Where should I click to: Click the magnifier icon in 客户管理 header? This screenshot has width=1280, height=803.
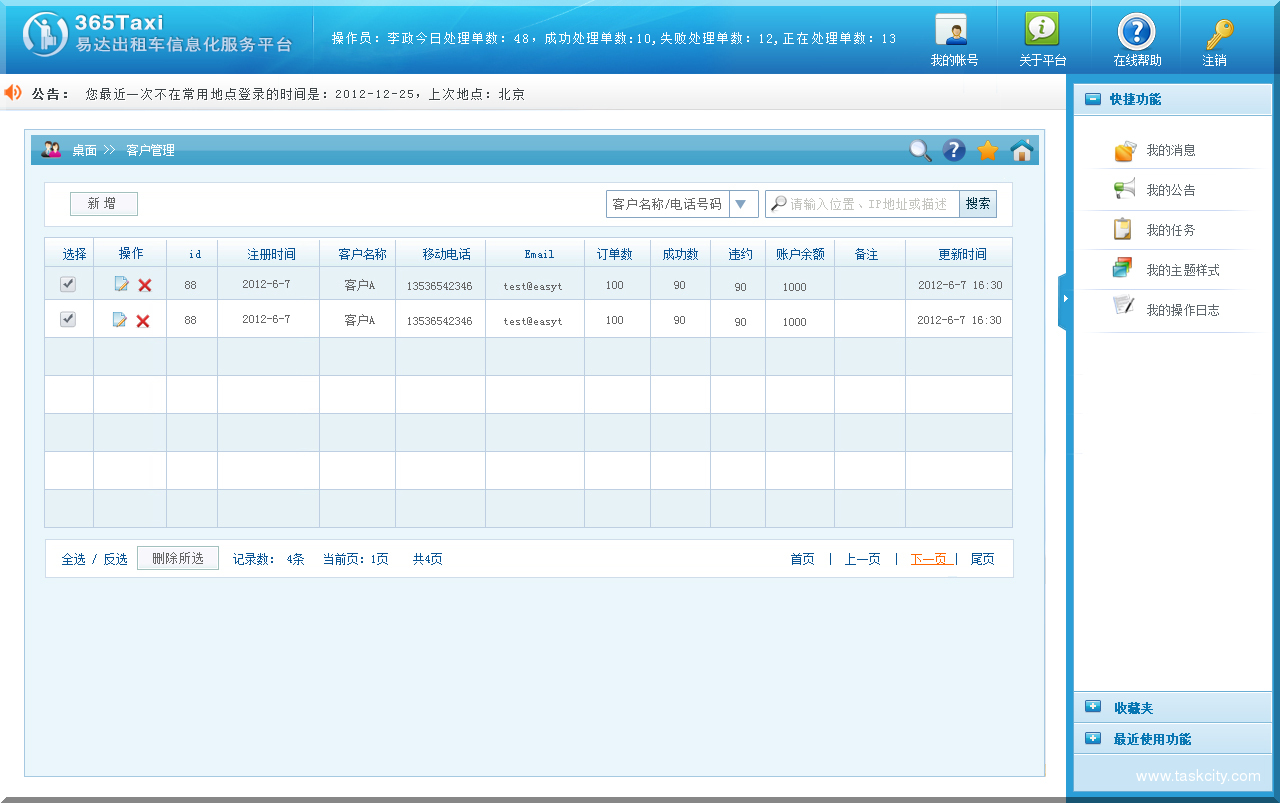(x=920, y=150)
